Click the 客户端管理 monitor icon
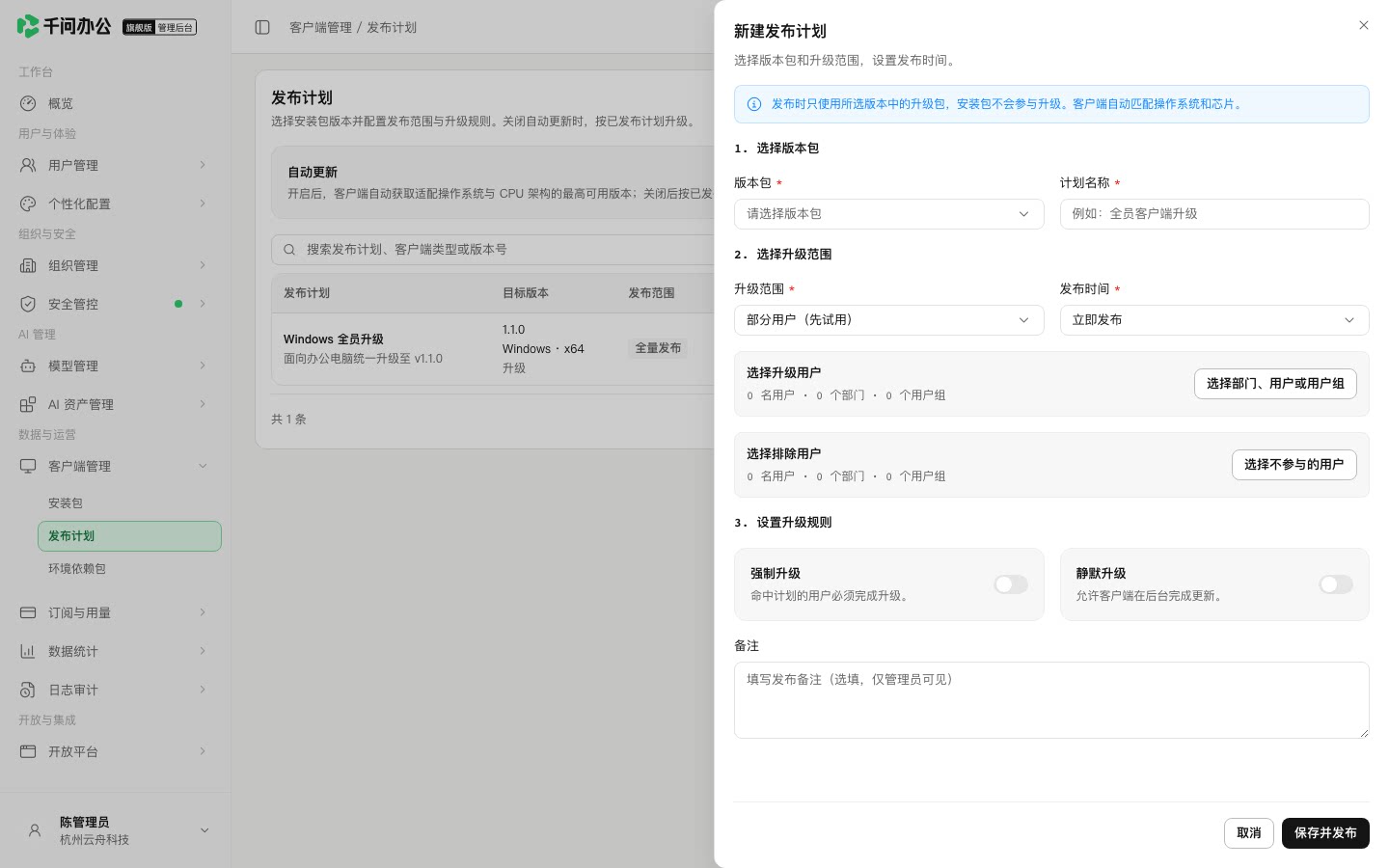Viewport: 1389px width, 868px height. pyautogui.click(x=28, y=466)
